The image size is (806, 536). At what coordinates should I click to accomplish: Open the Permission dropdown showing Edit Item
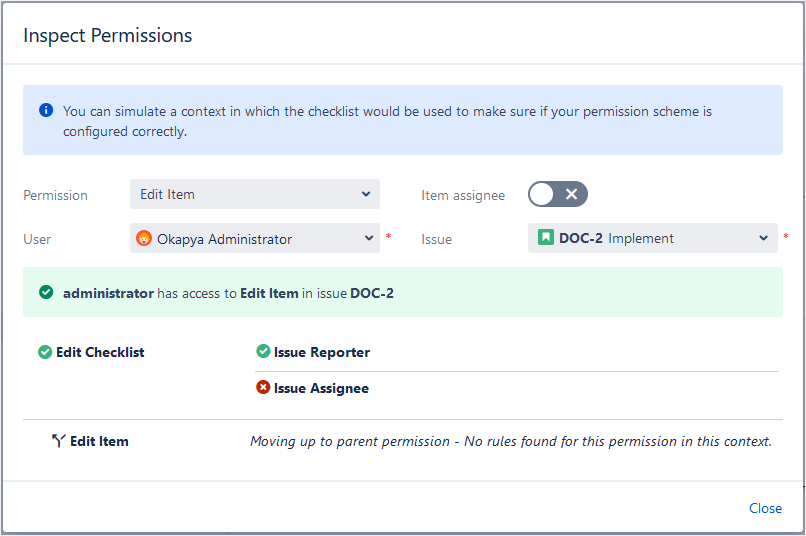[x=254, y=194]
